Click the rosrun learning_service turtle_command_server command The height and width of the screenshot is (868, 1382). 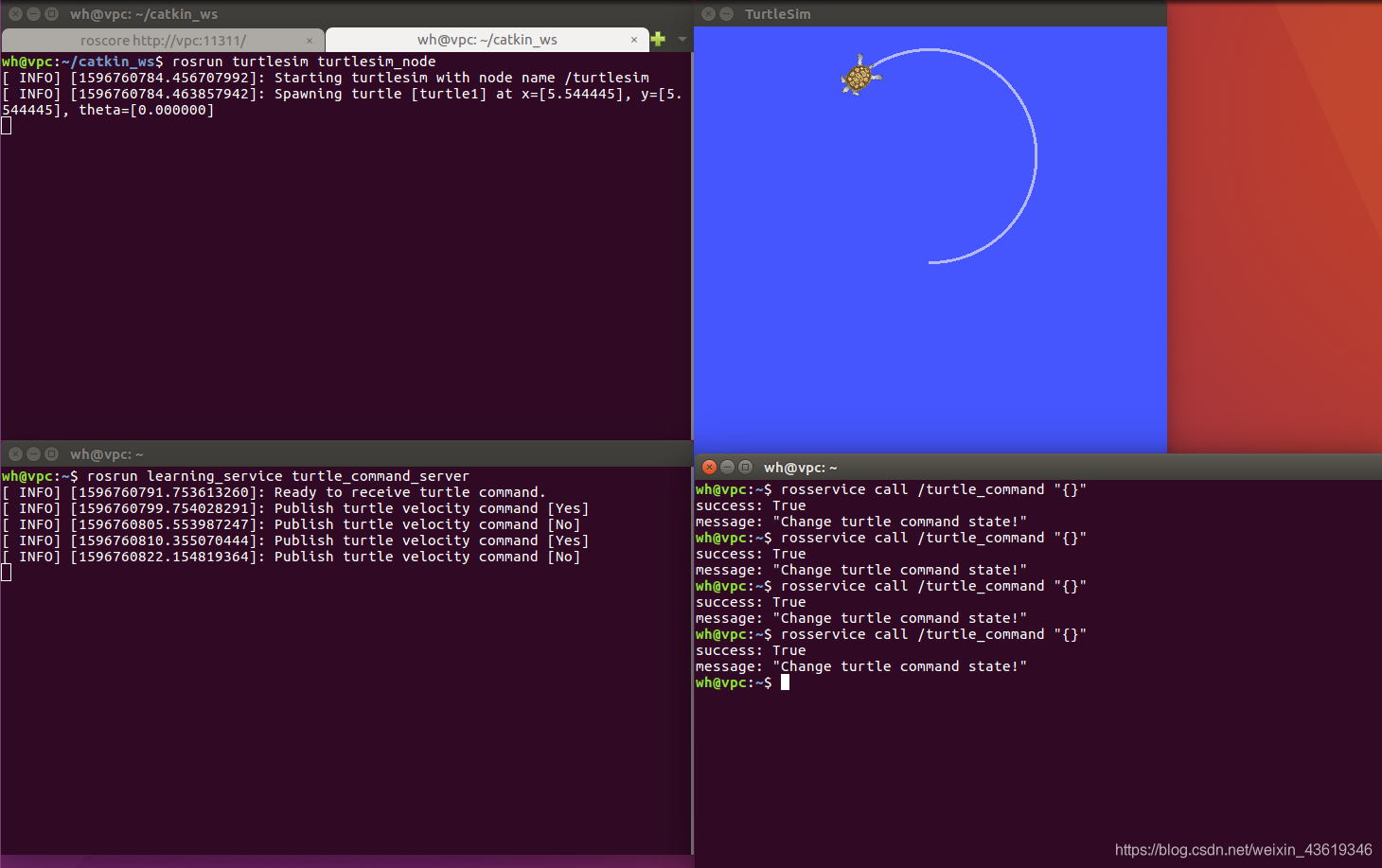click(236, 476)
